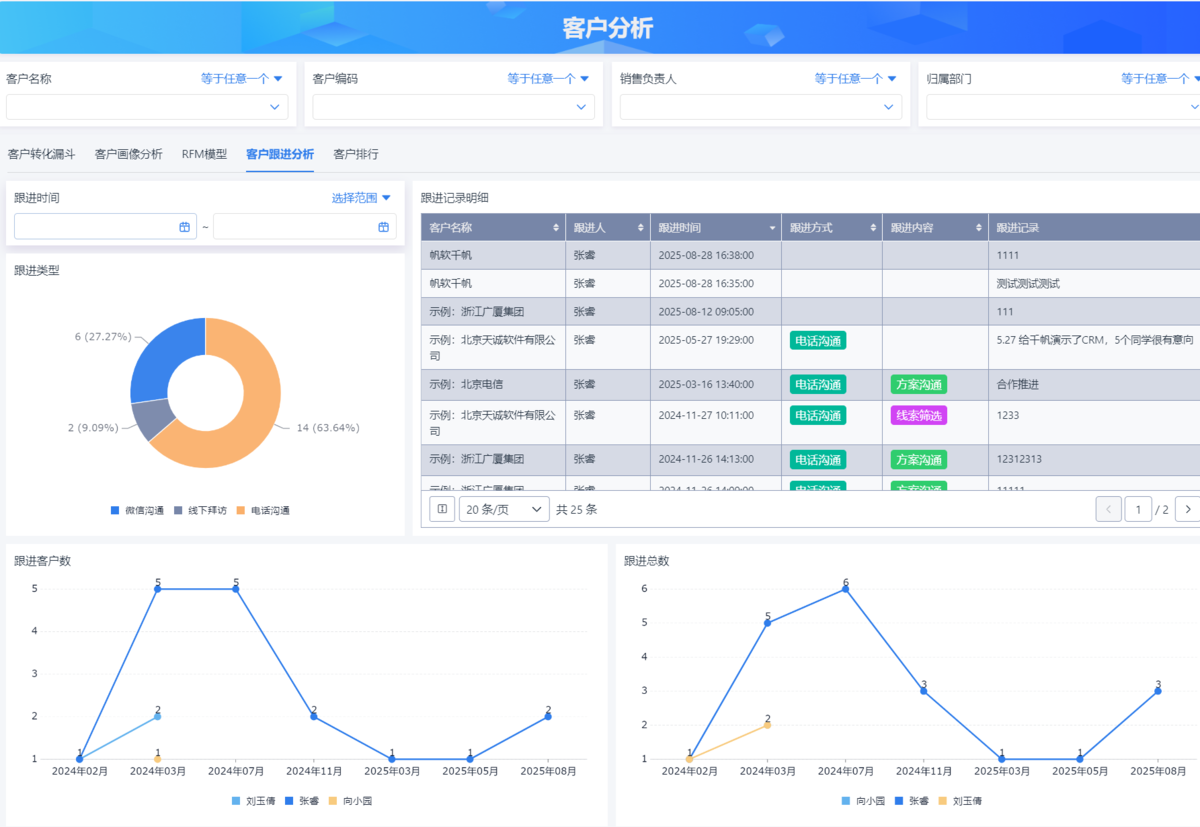Open the 20条/页 page size dropdown
This screenshot has height=827, width=1200.
click(504, 509)
